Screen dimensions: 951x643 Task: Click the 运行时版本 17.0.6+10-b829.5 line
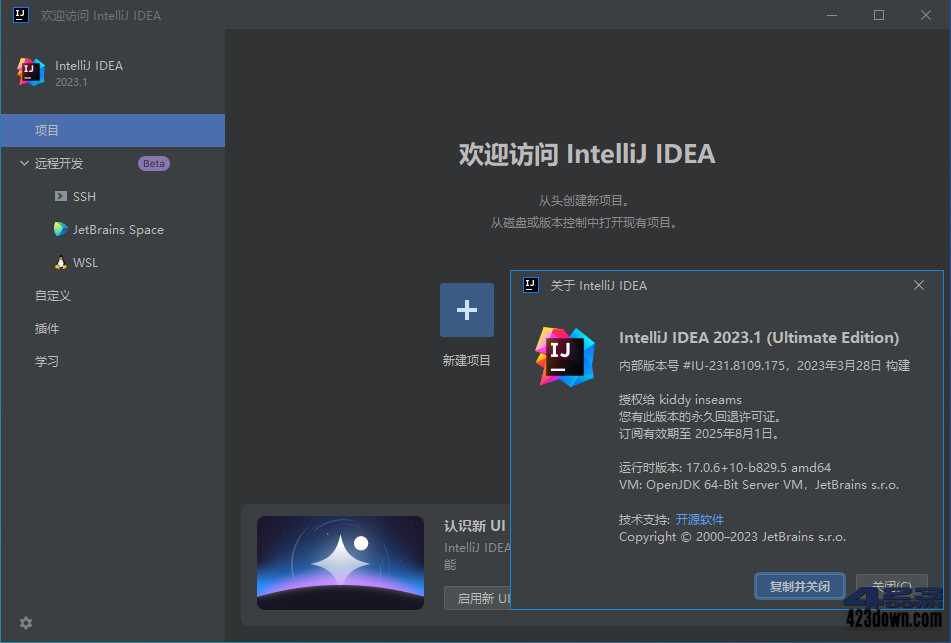coord(725,467)
